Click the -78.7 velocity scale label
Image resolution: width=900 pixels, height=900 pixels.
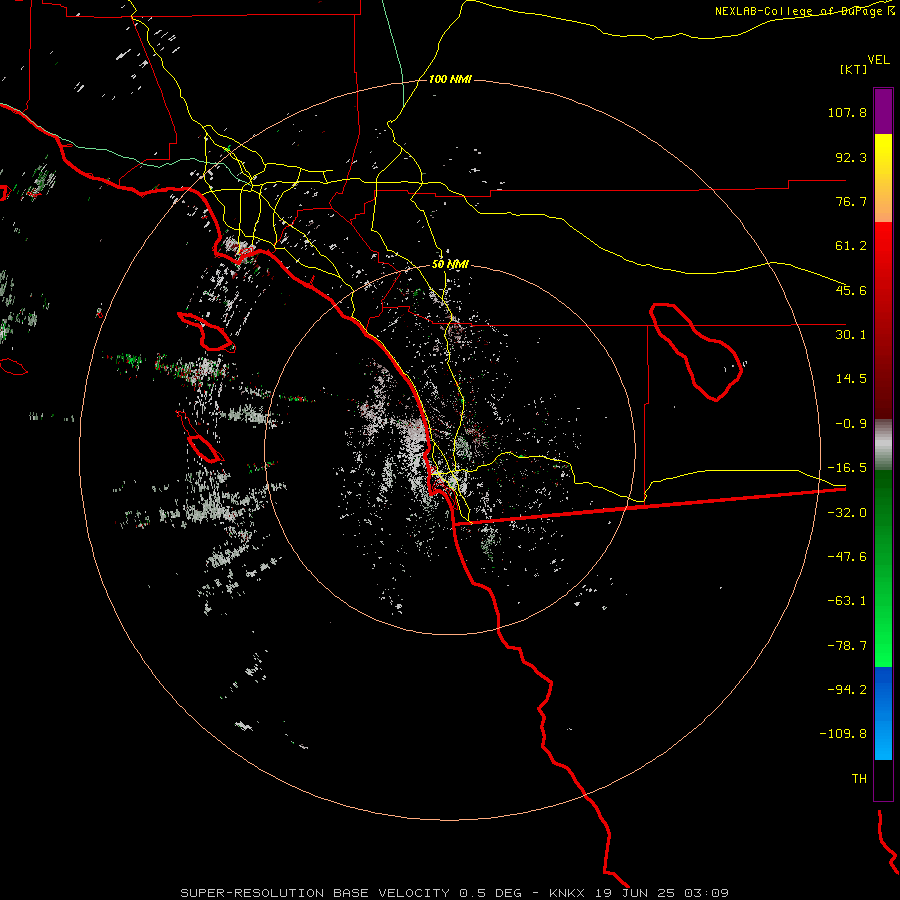tap(847, 646)
